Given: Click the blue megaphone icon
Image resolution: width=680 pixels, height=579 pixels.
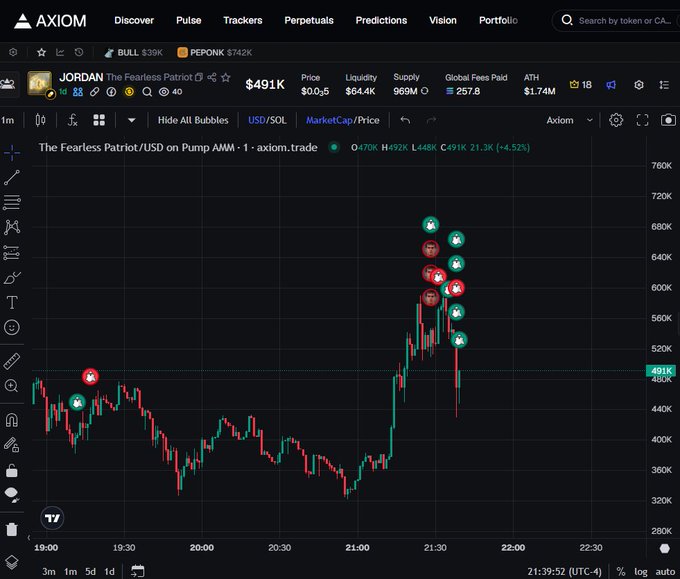Looking at the screenshot, I should tap(611, 85).
